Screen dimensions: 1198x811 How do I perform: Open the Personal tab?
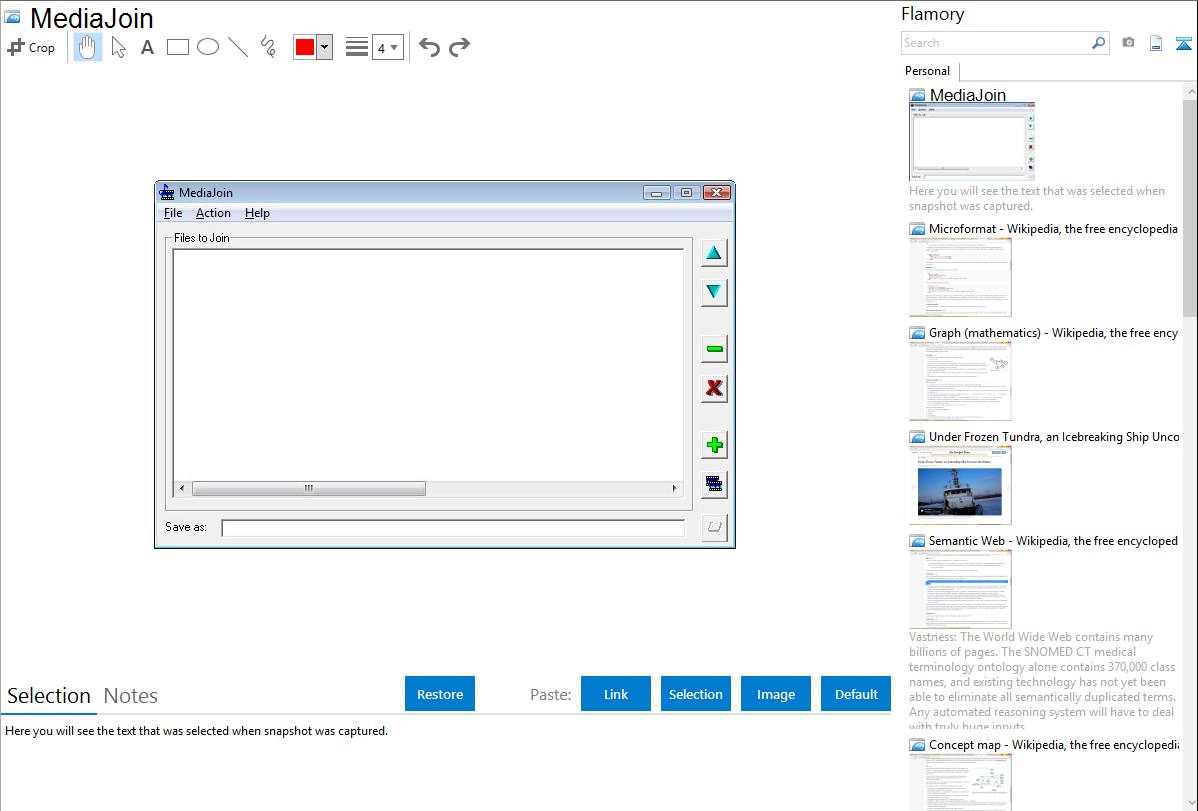tap(927, 71)
